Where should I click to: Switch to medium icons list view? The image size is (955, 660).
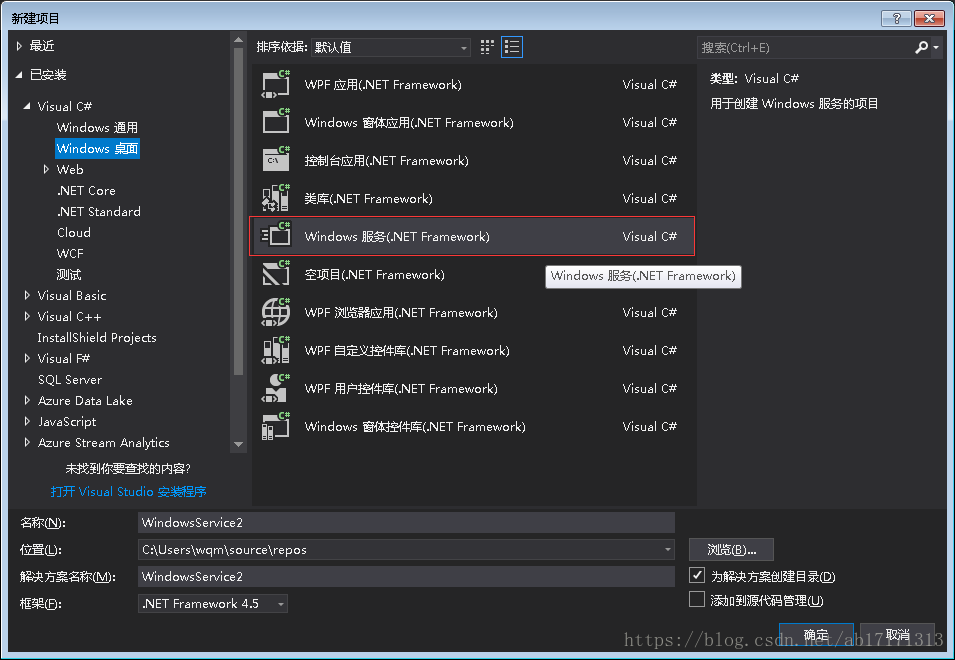click(512, 47)
